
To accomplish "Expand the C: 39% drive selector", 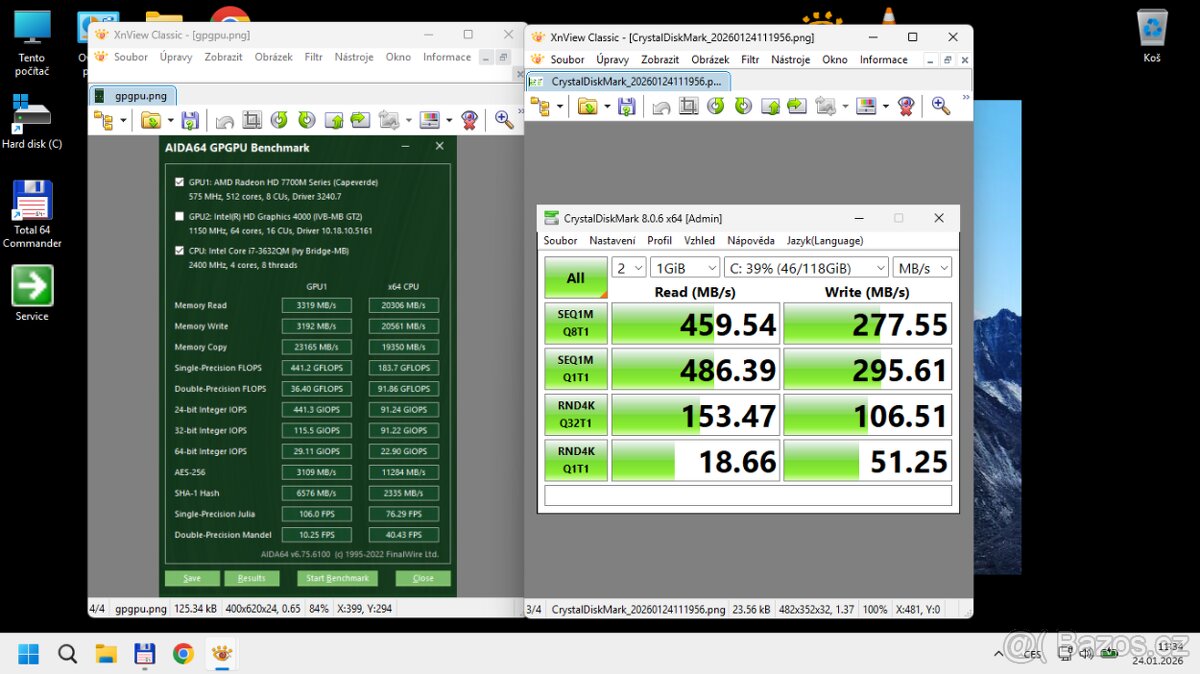I will point(806,268).
